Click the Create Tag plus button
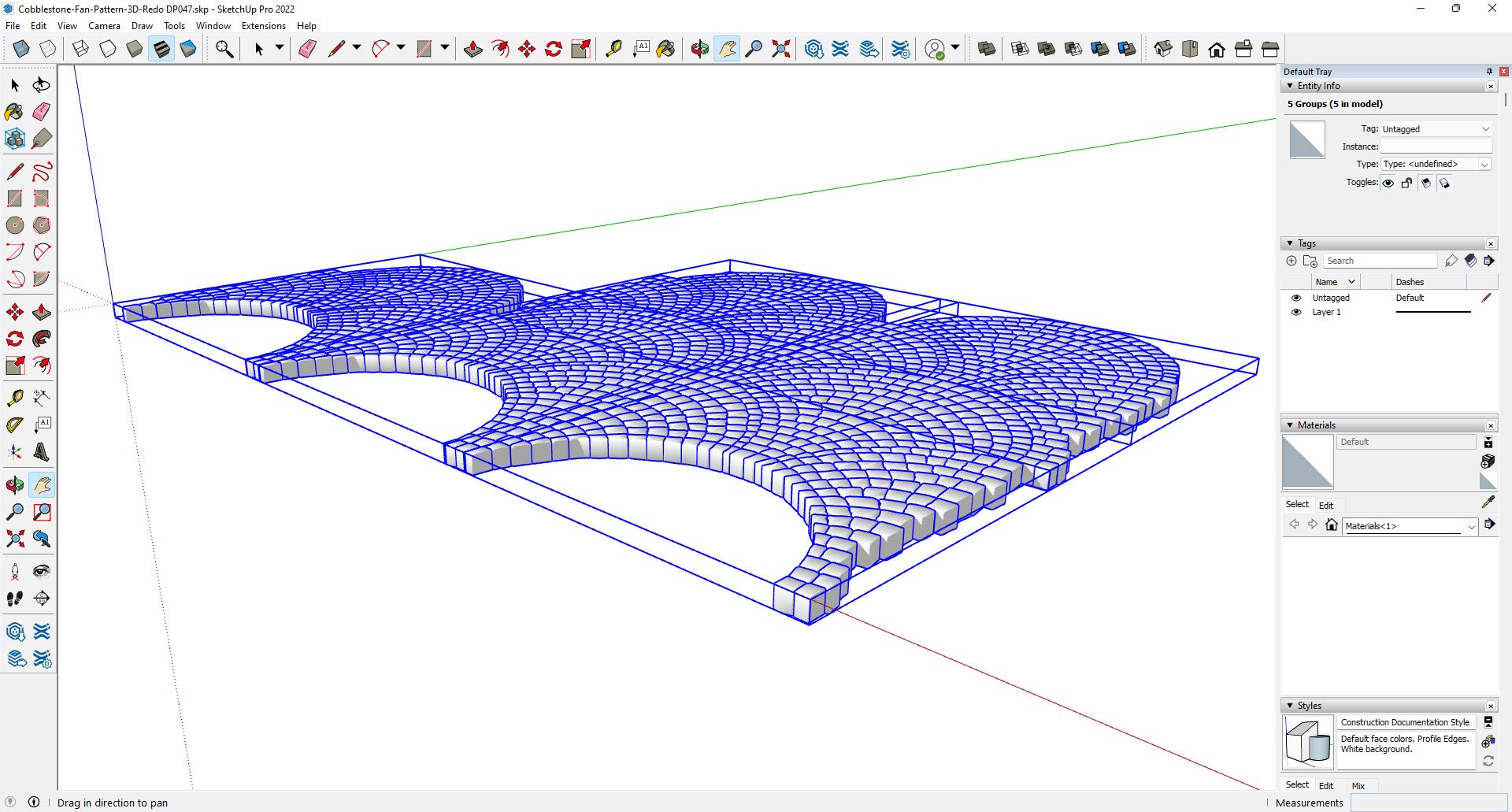The width and height of the screenshot is (1512, 812). (1291, 261)
